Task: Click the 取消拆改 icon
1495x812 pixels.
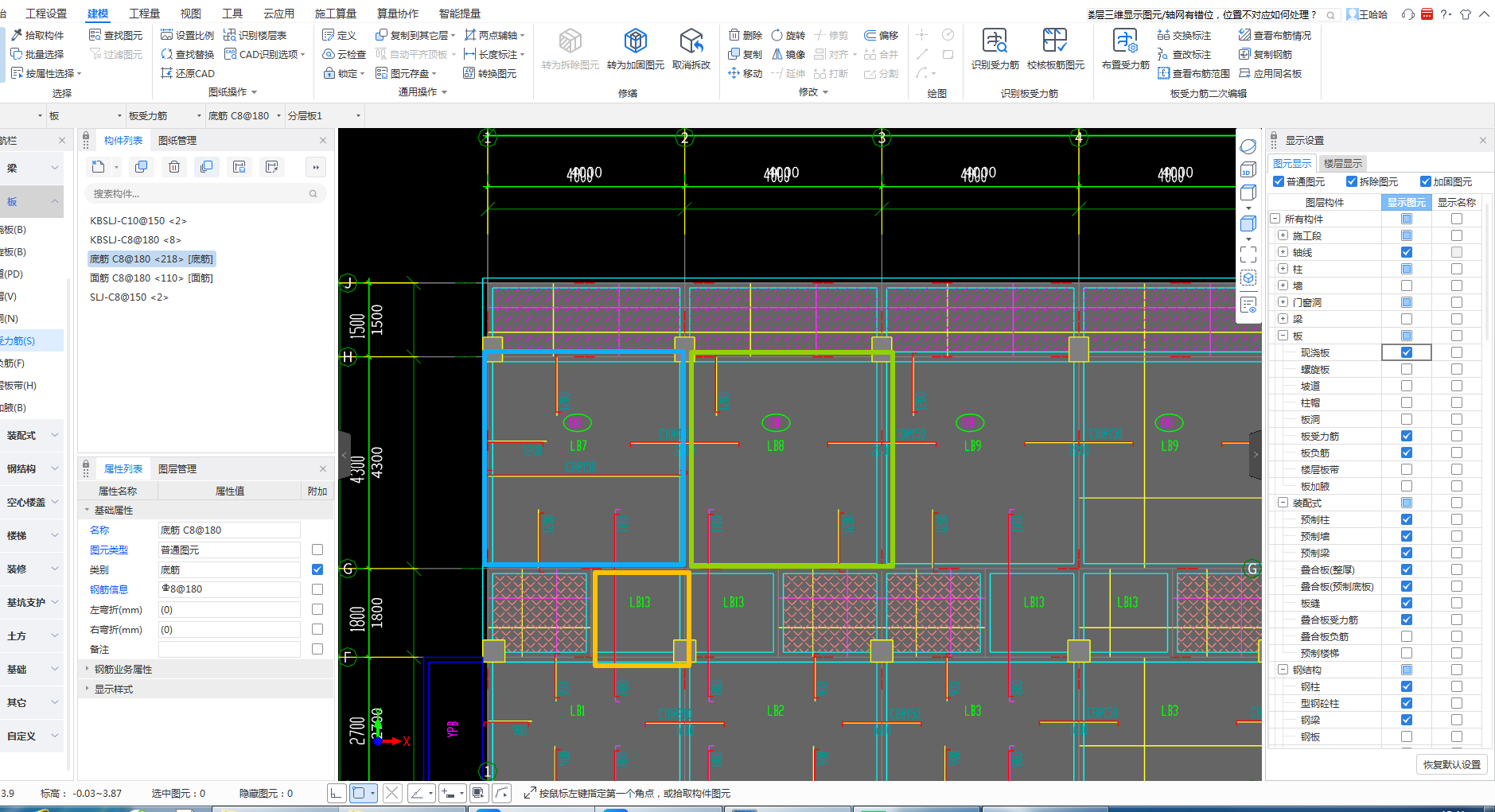Action: tap(691, 41)
